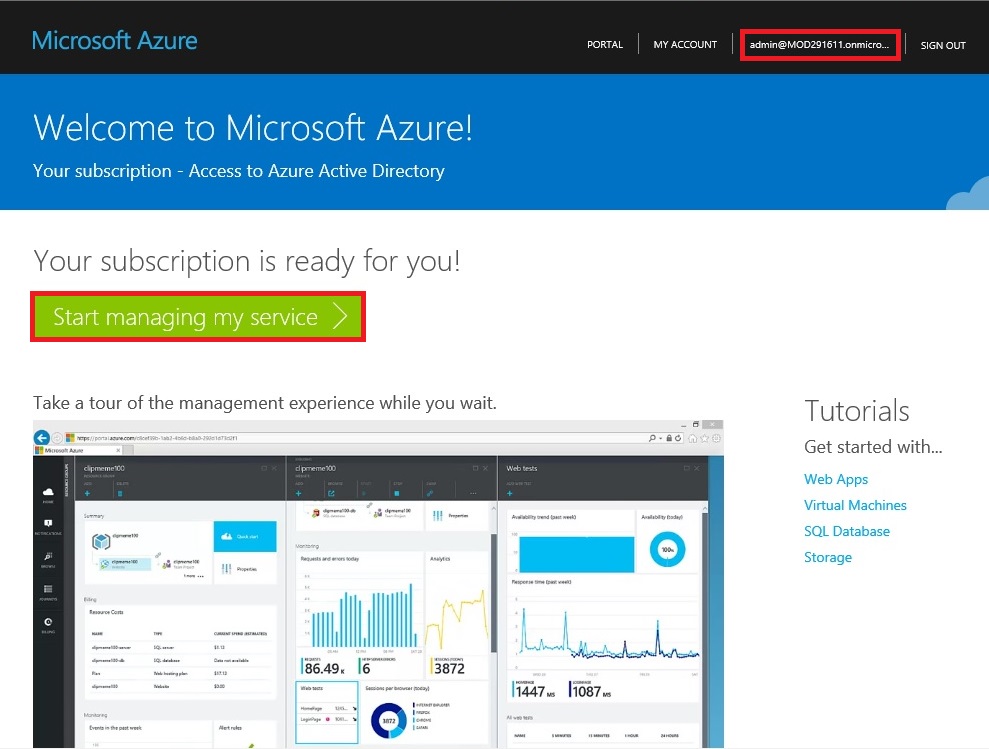Open the Billing icon in sidebar

[47, 624]
